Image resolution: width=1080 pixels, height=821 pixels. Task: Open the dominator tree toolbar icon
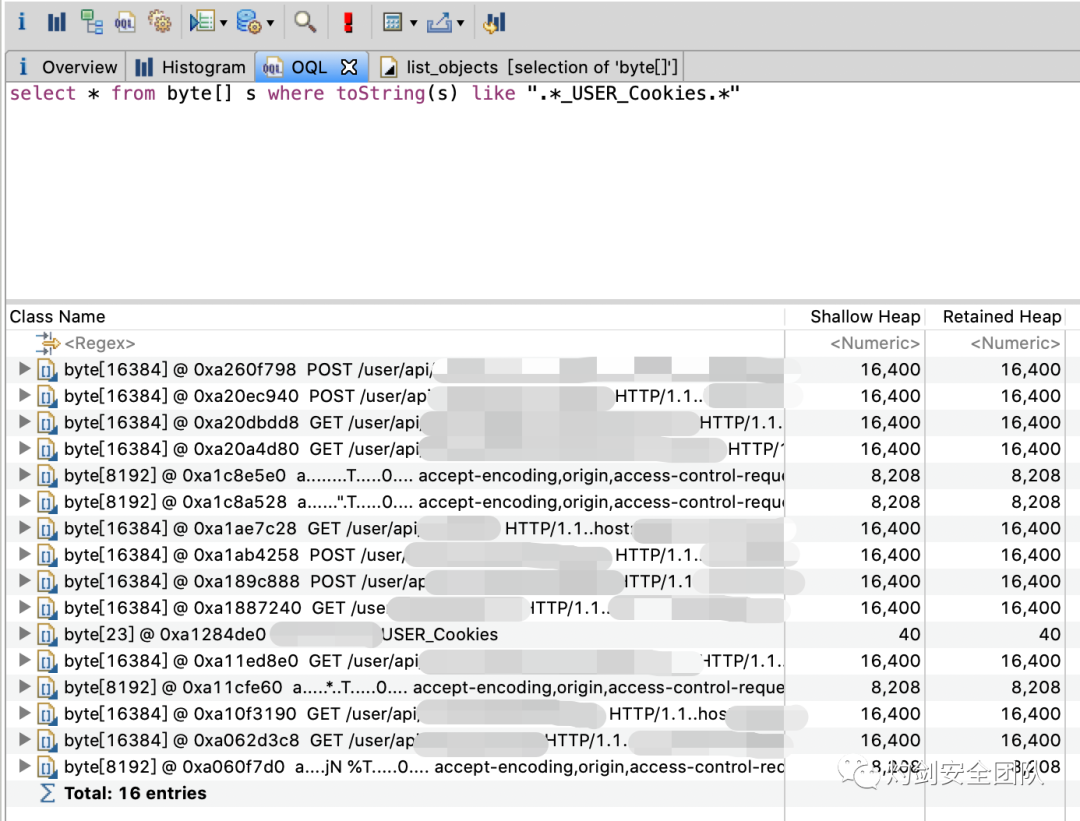[x=91, y=22]
